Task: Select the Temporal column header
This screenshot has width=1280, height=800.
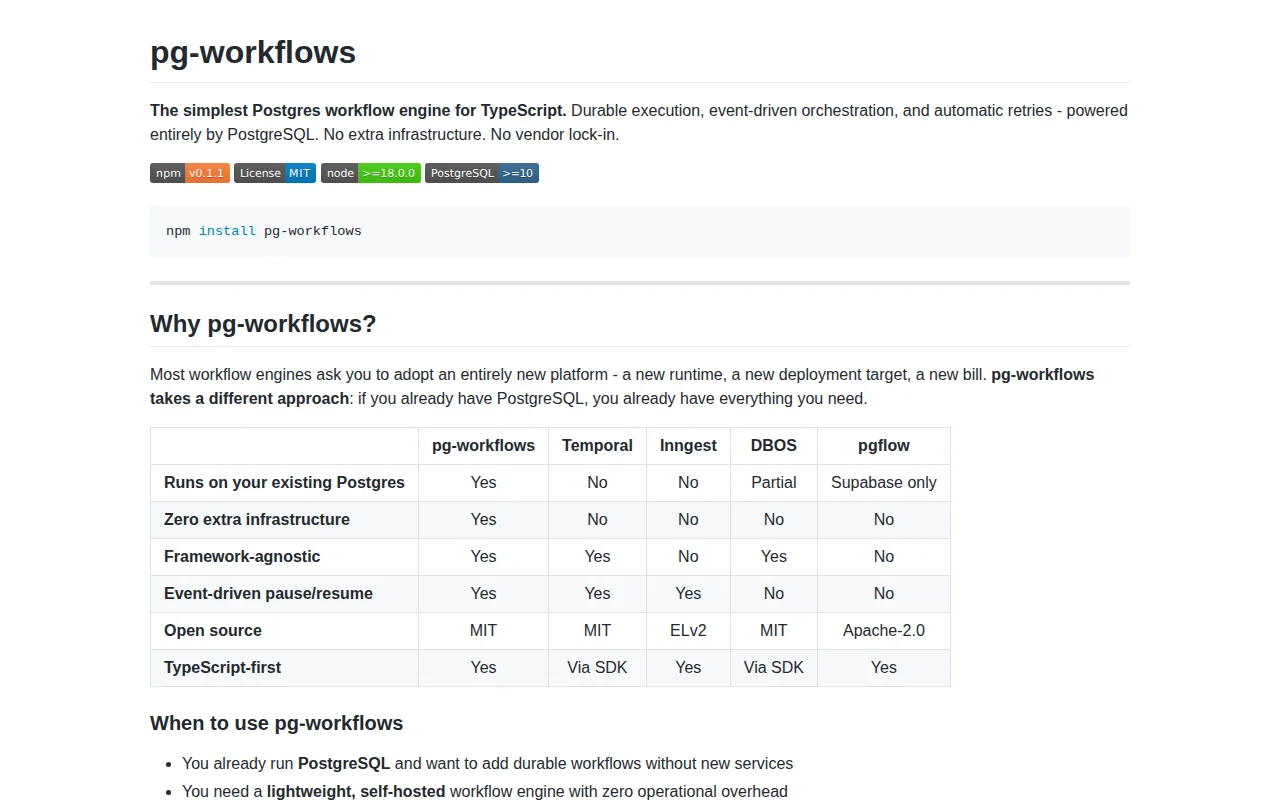Action: coord(597,446)
